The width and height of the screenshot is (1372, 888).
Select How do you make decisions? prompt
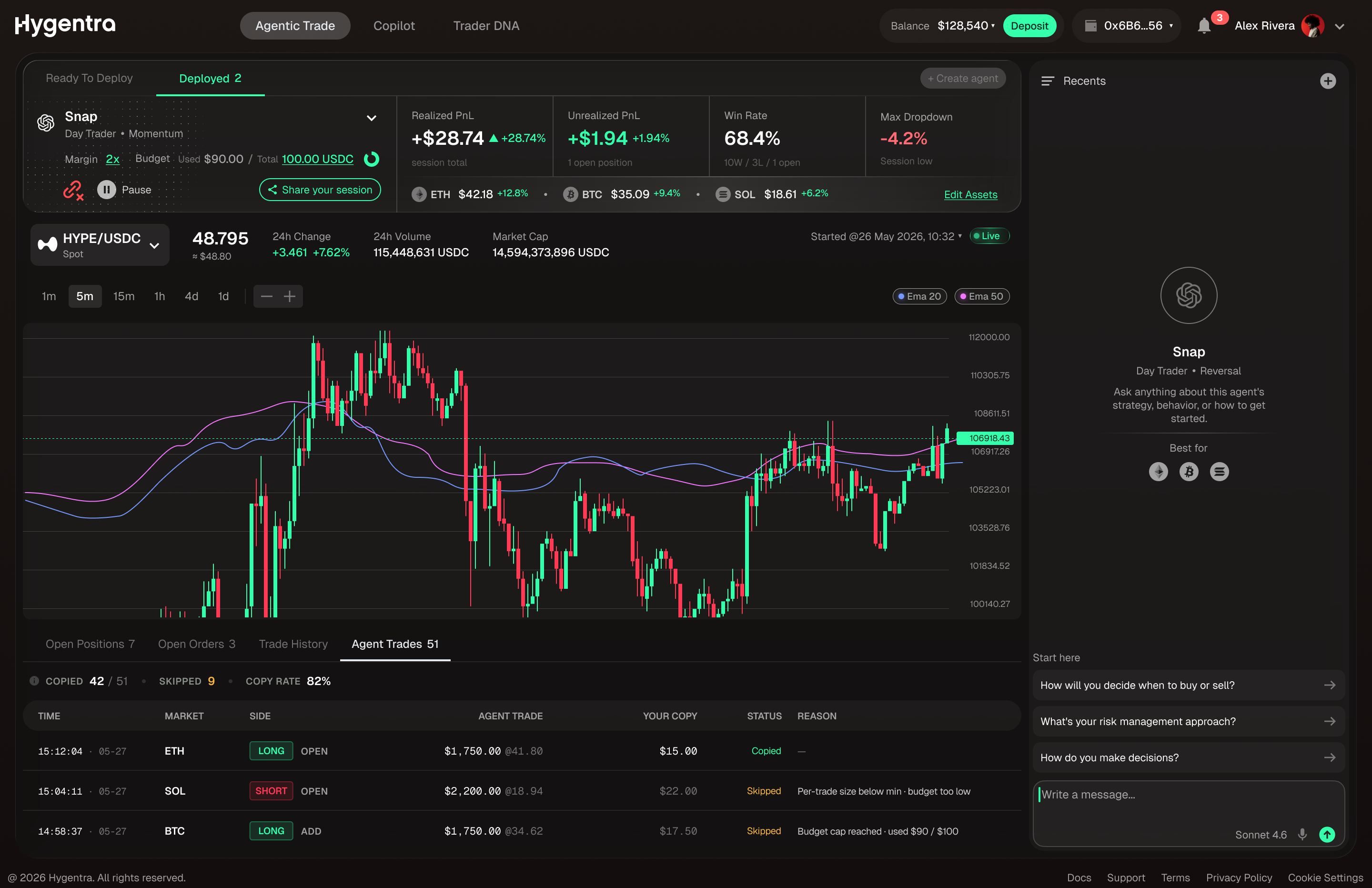1188,757
